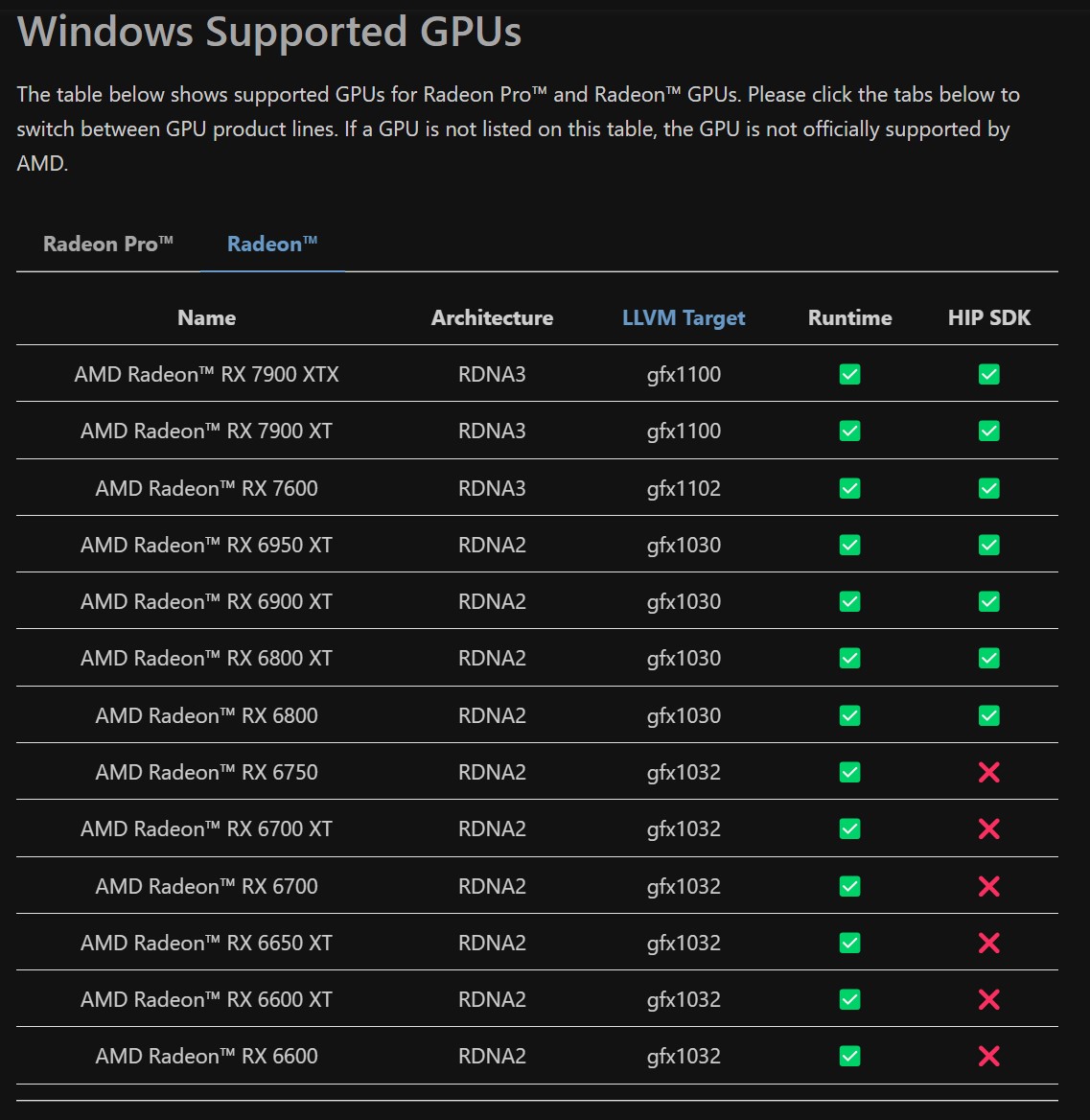Click HIP SDK checkmark for RX 7900 XT
Viewport: 1090px width, 1120px height.
989,431
